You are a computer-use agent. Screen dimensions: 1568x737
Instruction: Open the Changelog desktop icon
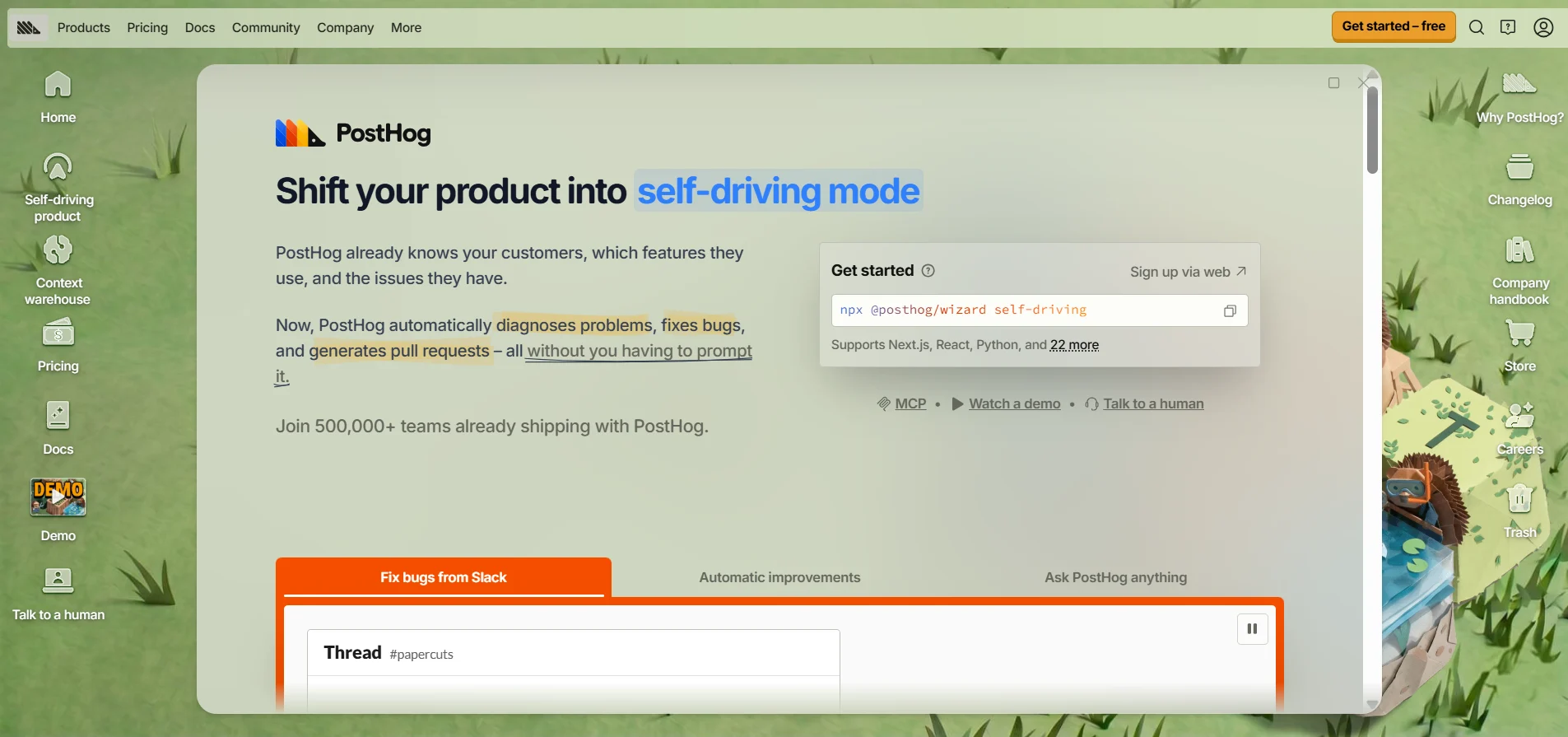tap(1519, 180)
